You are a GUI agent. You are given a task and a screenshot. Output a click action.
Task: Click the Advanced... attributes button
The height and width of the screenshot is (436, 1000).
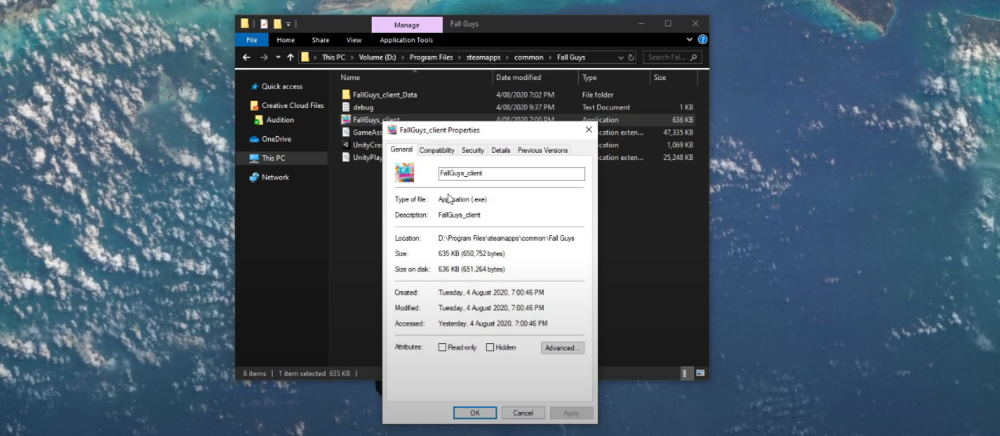tap(562, 347)
